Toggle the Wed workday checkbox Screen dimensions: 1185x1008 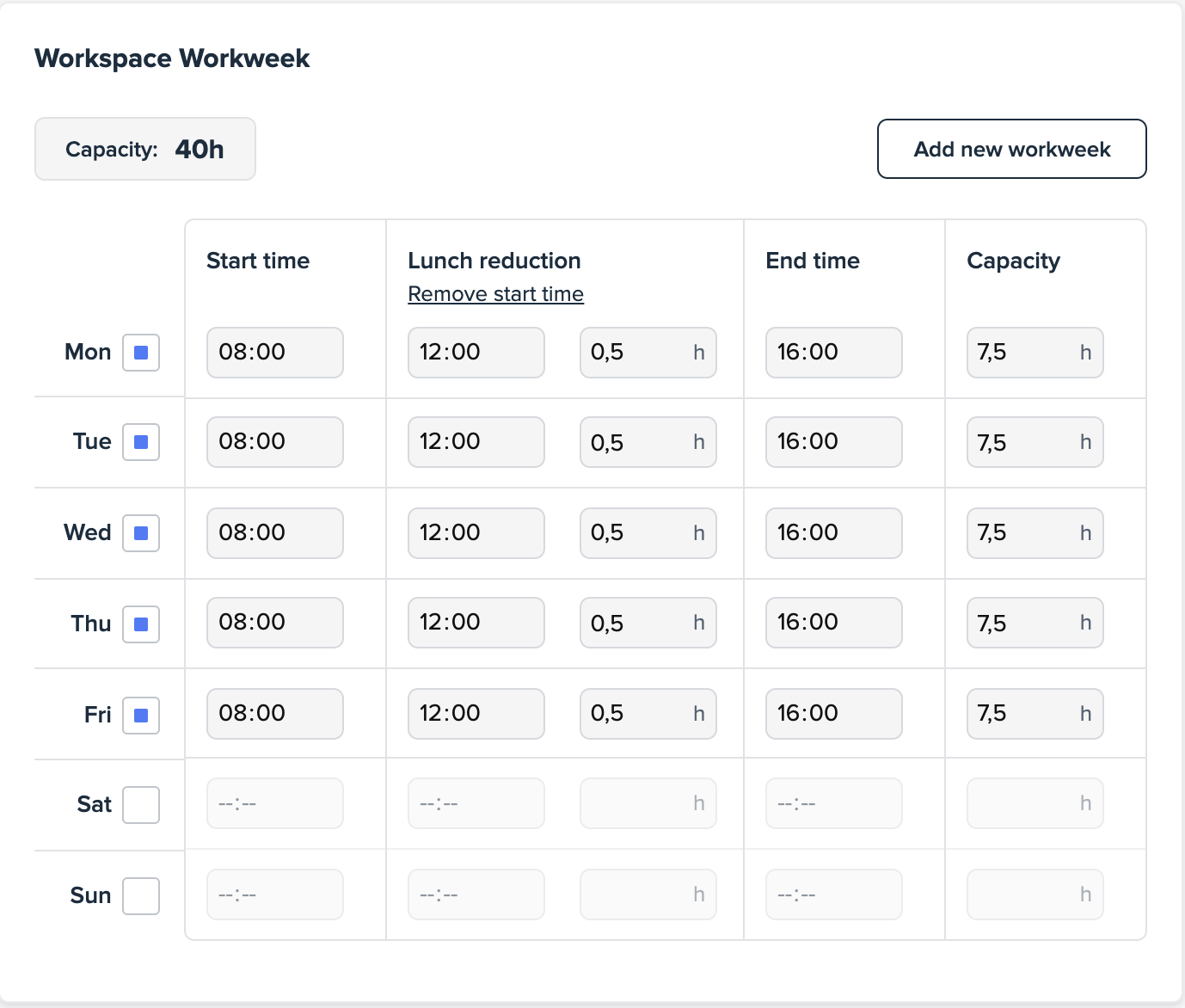pyautogui.click(x=141, y=533)
